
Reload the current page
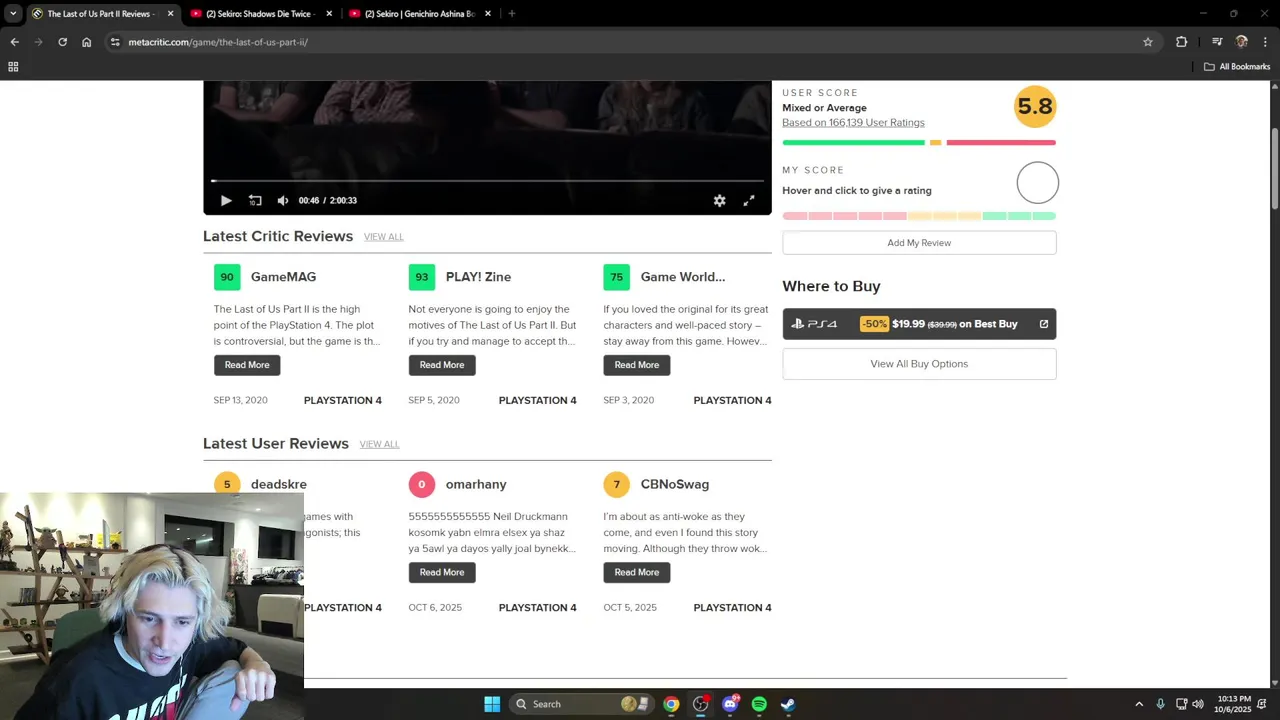pyautogui.click(x=62, y=42)
